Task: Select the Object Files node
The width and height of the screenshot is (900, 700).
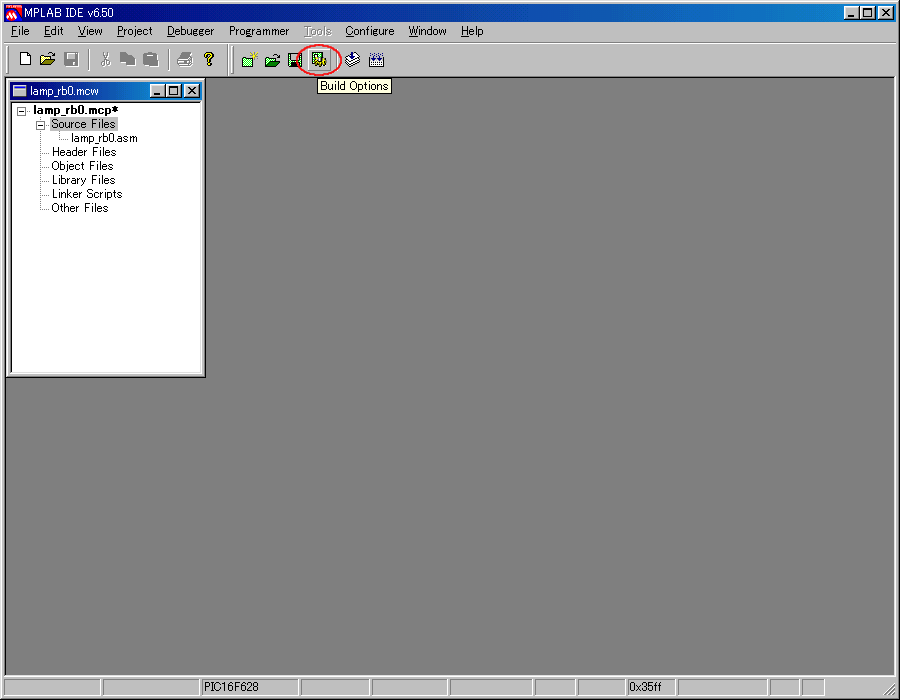Action: pos(82,166)
